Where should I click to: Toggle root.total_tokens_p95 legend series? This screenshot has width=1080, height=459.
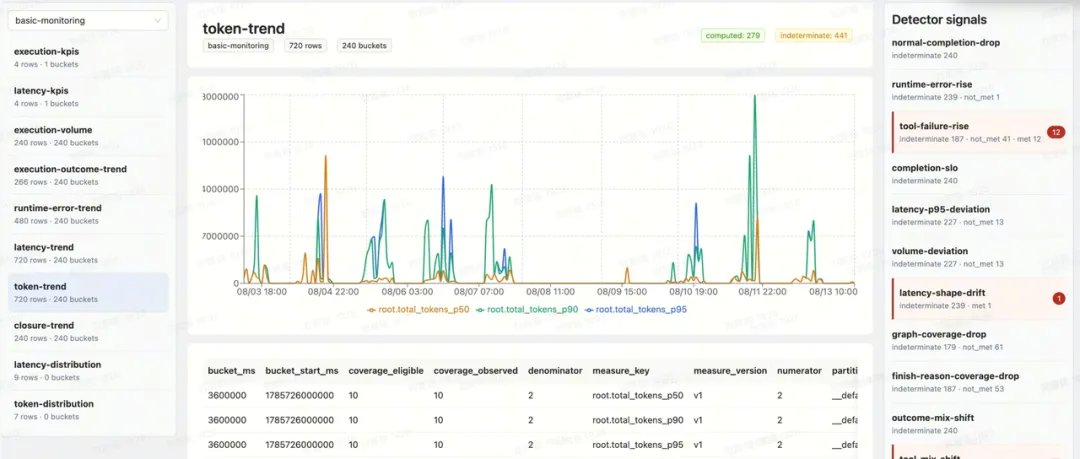[636, 309]
